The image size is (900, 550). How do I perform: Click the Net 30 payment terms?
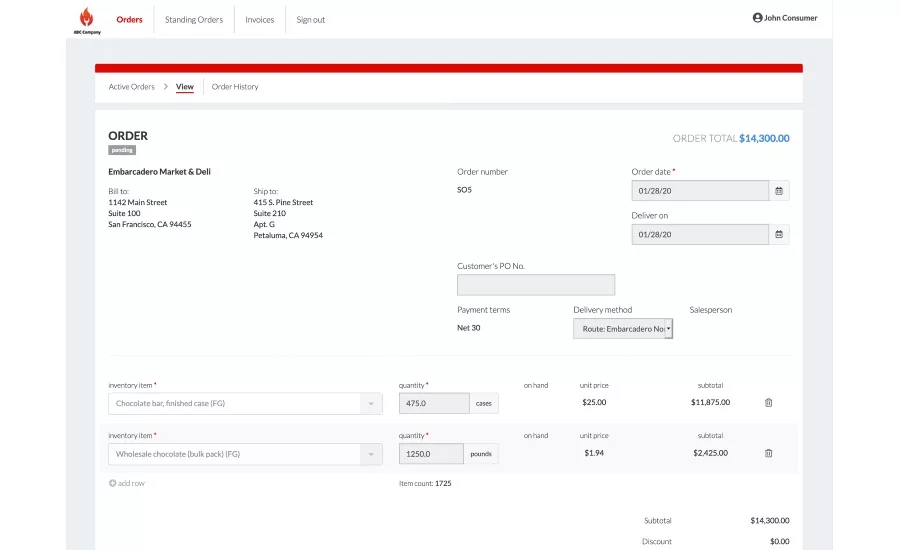[468, 328]
